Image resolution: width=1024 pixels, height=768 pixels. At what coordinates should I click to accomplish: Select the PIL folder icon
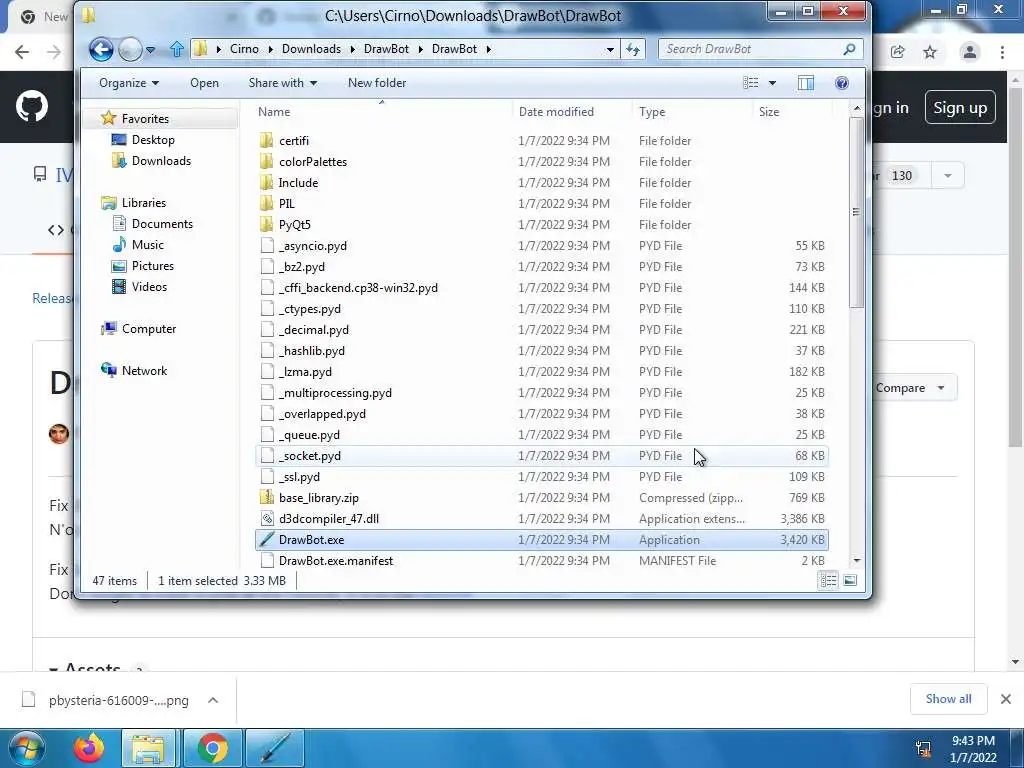(266, 203)
